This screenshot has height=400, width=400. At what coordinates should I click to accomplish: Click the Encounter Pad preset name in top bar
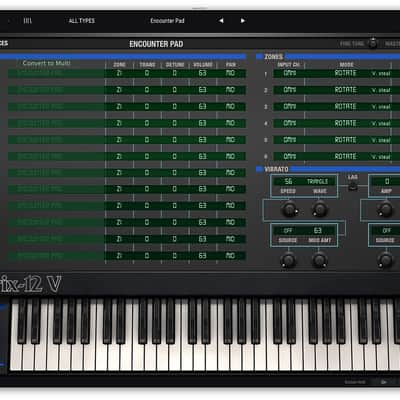click(167, 21)
